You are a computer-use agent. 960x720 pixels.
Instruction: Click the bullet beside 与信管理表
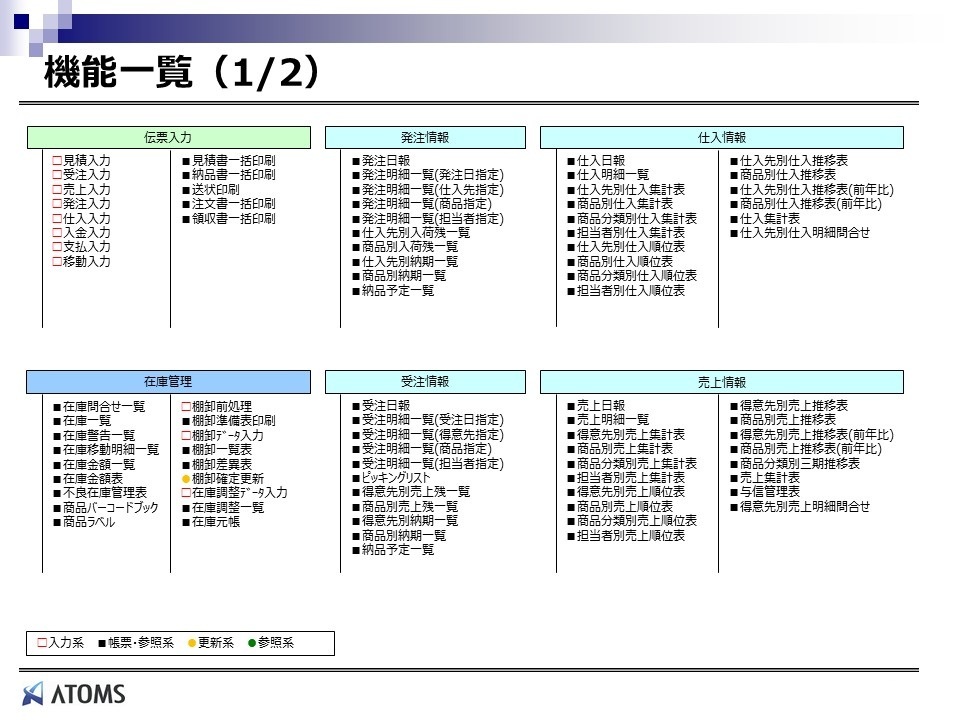(734, 492)
